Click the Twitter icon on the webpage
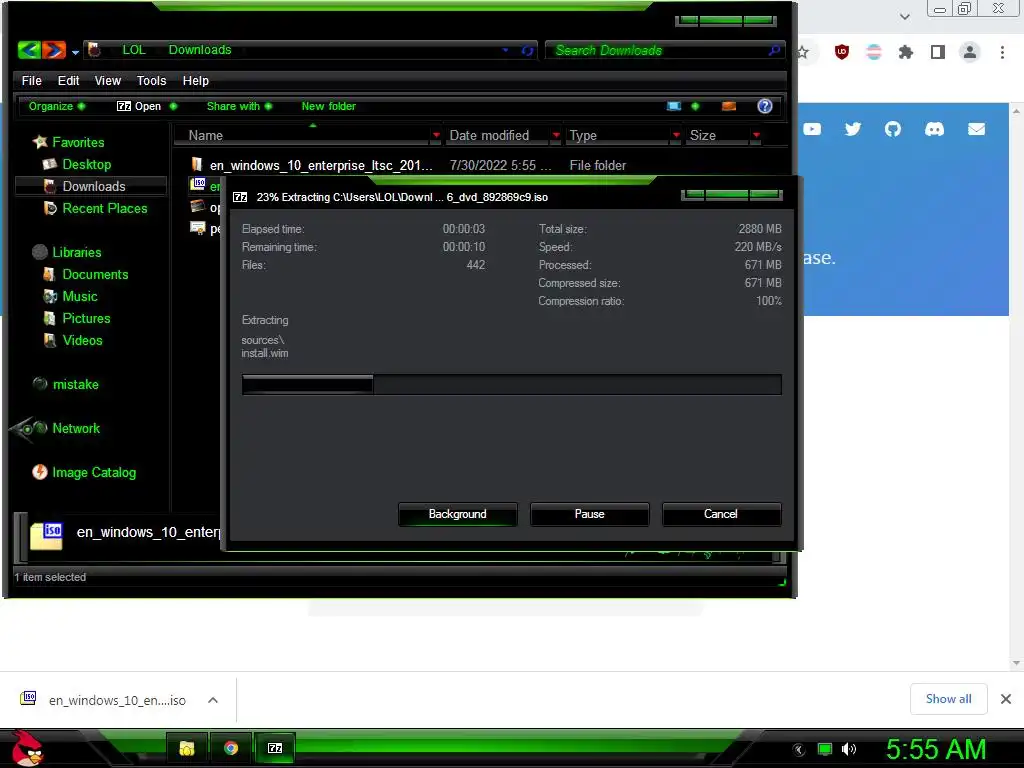The image size is (1024, 768). coord(852,129)
